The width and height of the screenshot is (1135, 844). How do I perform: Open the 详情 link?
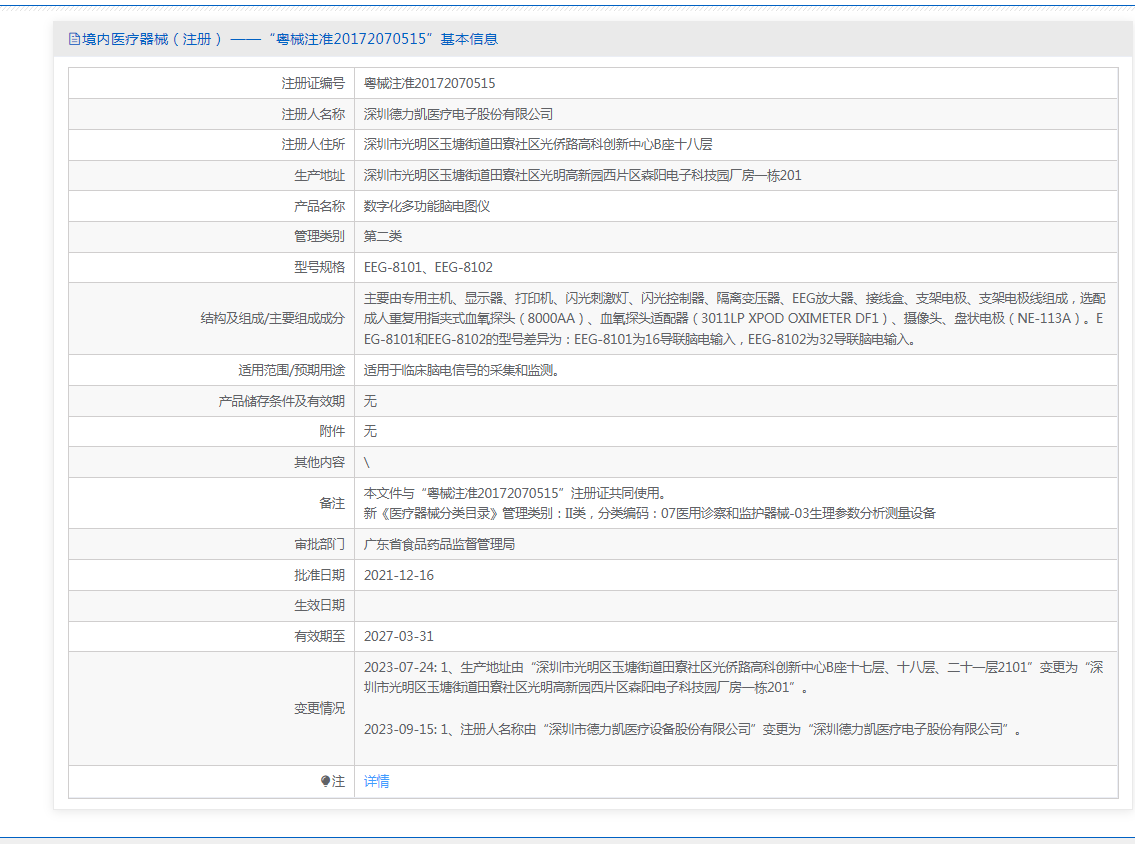click(x=377, y=781)
